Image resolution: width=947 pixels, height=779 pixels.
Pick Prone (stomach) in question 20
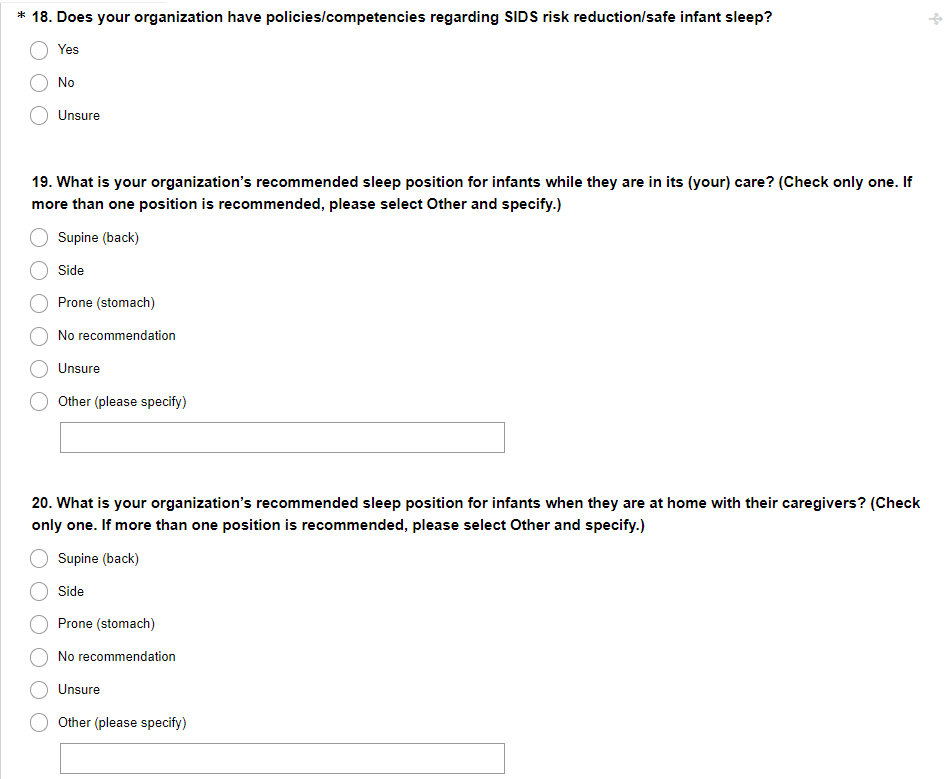39,624
